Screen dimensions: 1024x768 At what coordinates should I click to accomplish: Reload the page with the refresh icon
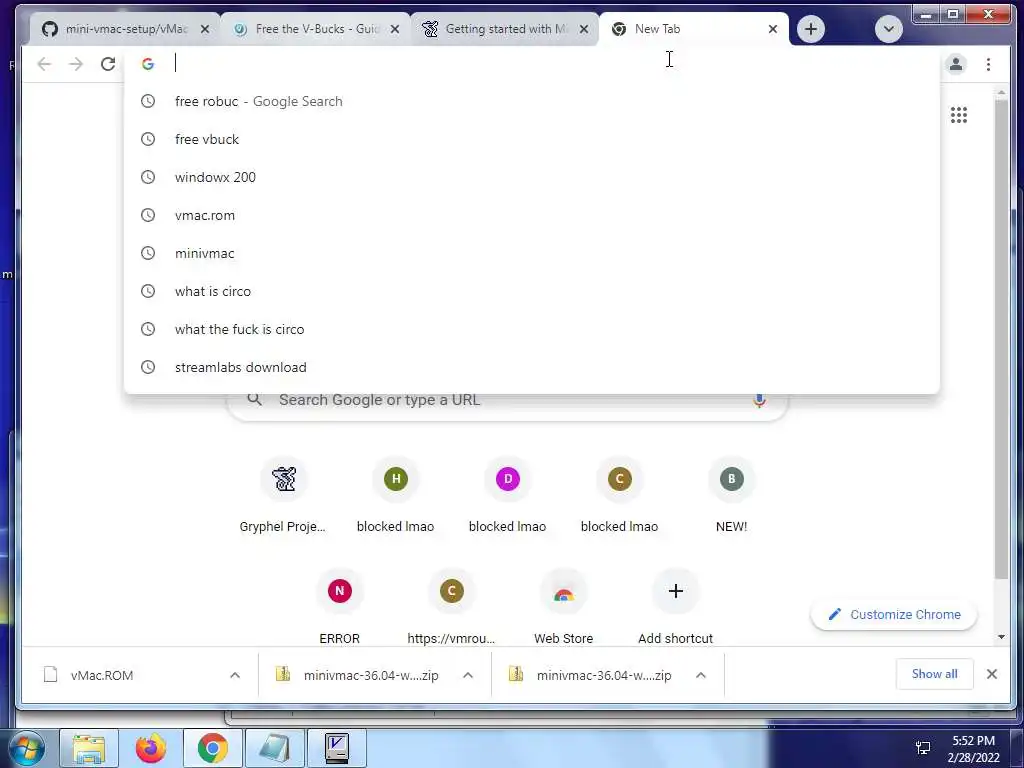108,63
